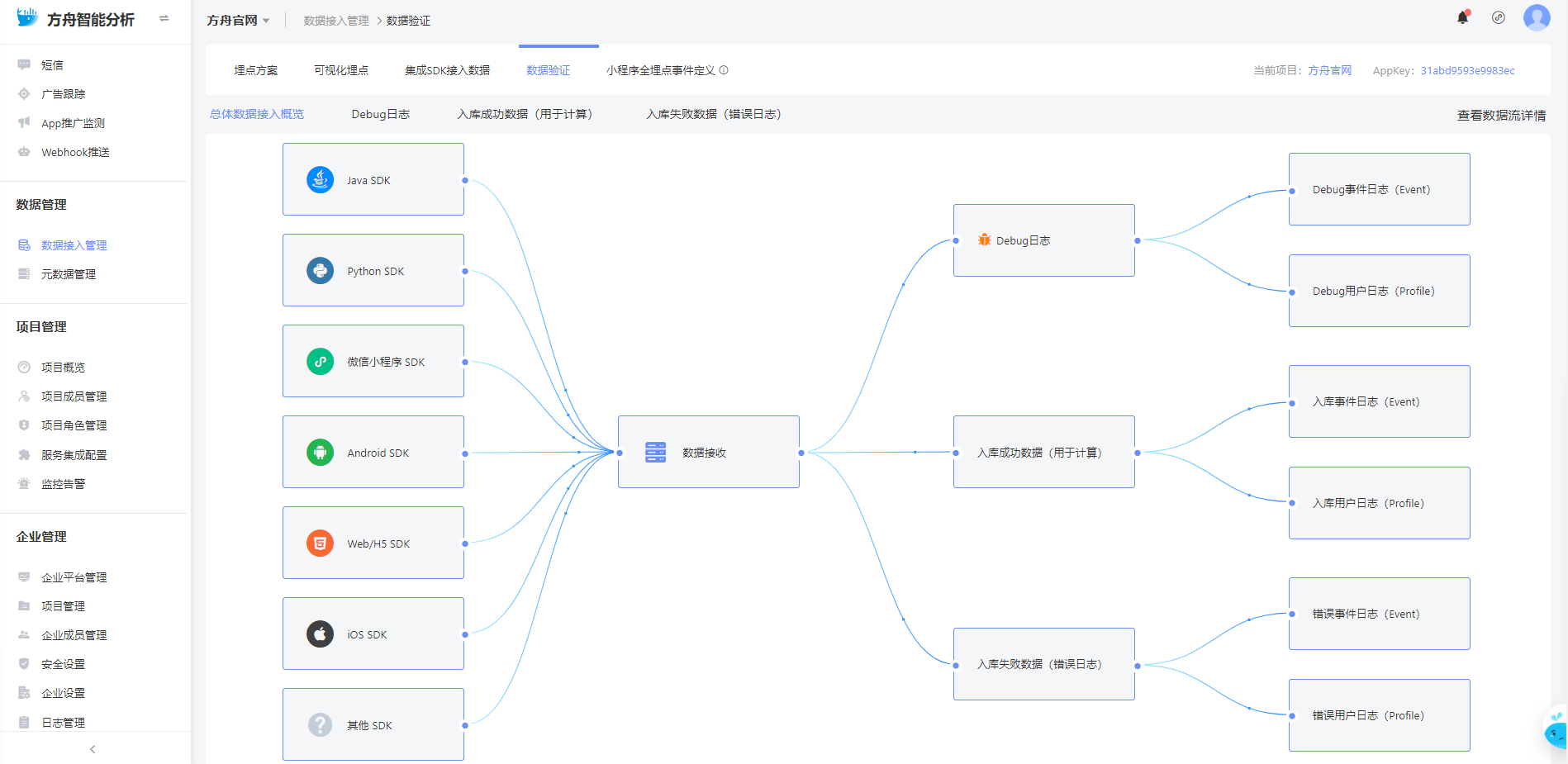Viewport: 1568px width, 764px height.
Task: Click the 入库失败数据（错误日志） flow node
Action: [x=1044, y=664]
